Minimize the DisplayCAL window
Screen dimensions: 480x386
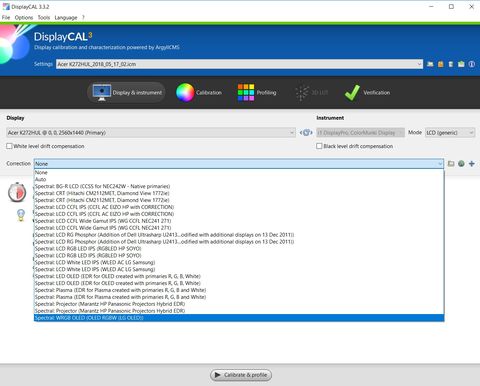point(431,7)
